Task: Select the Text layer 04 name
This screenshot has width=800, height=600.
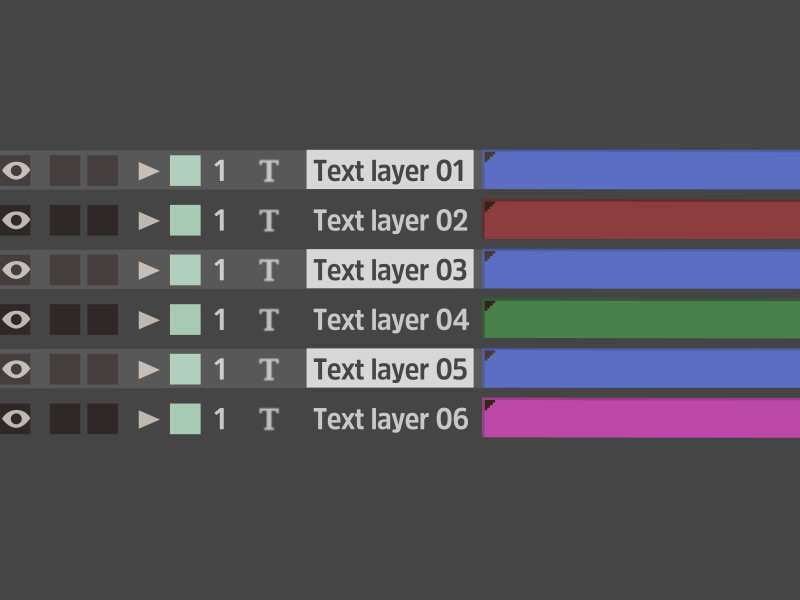Action: click(390, 320)
